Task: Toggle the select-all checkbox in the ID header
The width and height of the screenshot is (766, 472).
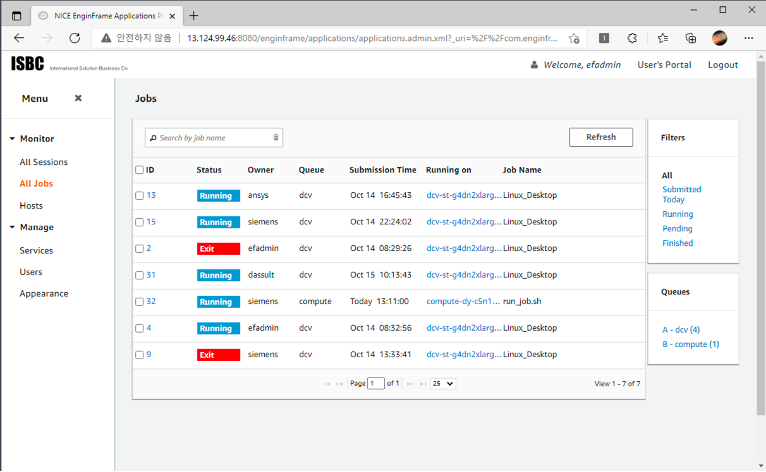Action: point(139,170)
